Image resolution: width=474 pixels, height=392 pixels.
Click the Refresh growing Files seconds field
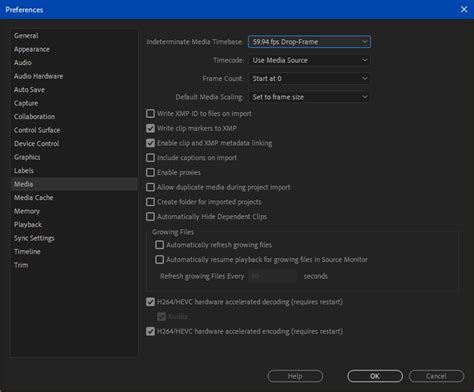(272, 276)
